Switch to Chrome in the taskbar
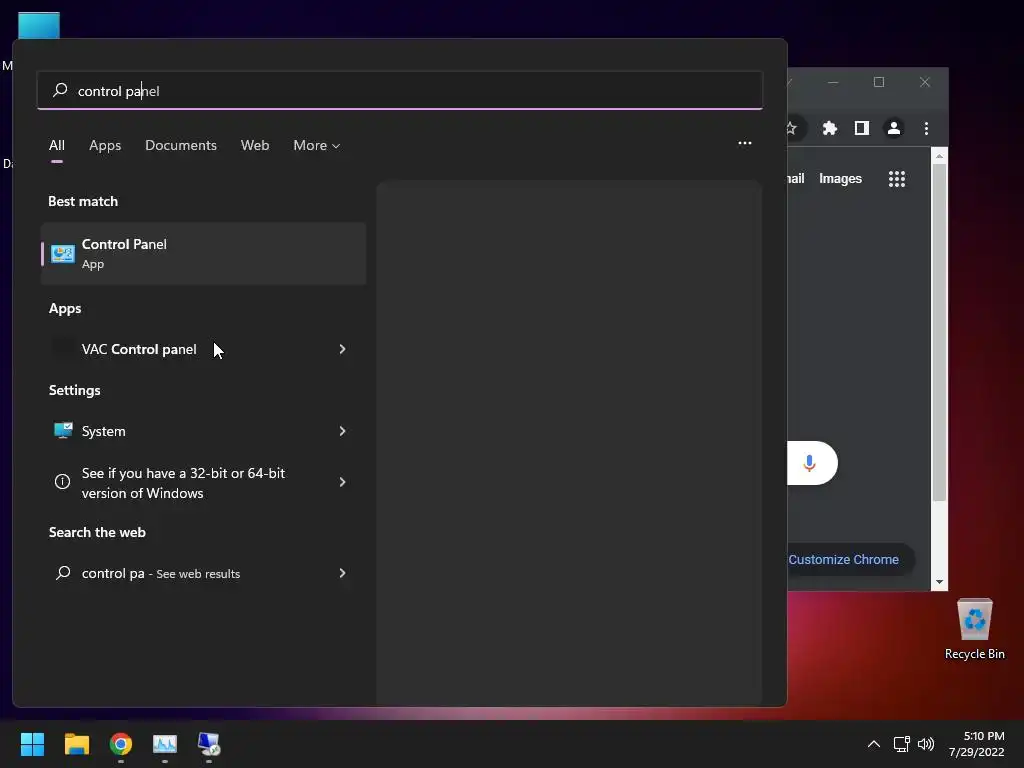1024x768 pixels. click(121, 744)
